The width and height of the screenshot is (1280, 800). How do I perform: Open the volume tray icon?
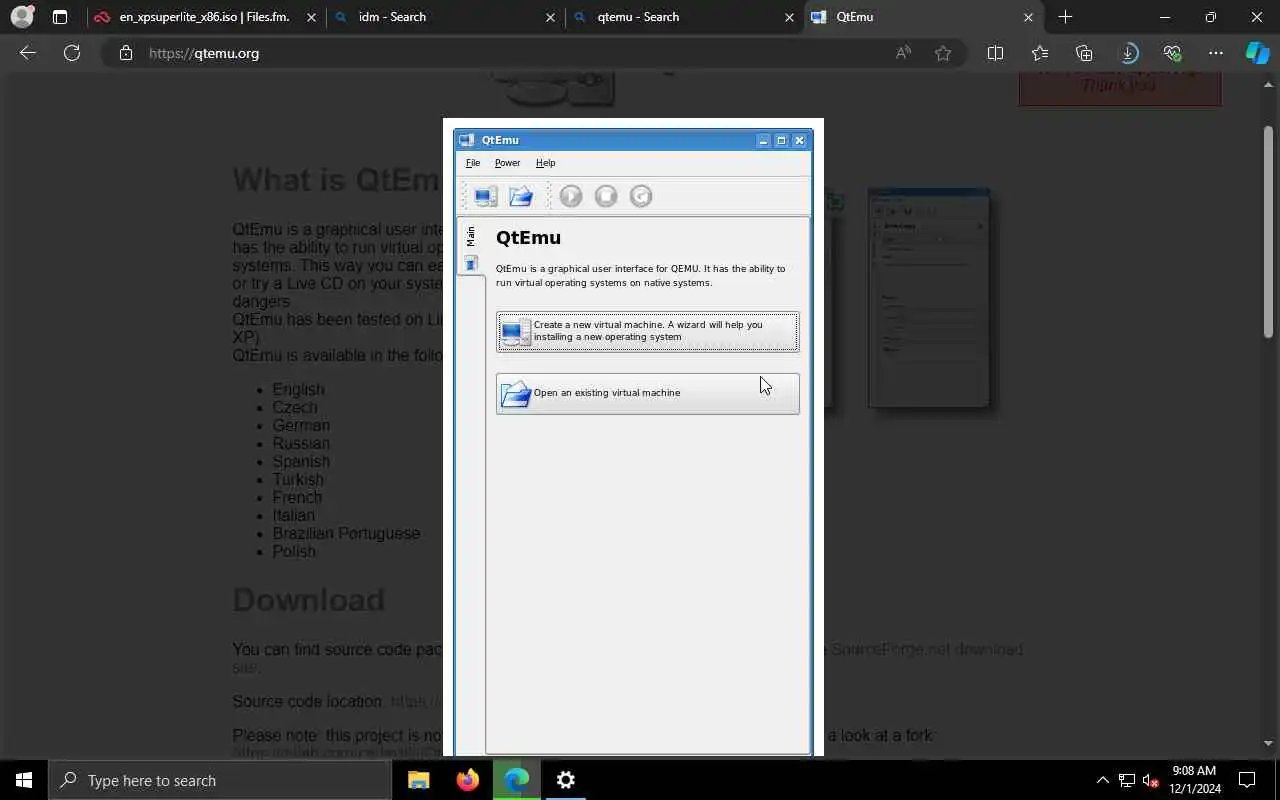(1151, 780)
